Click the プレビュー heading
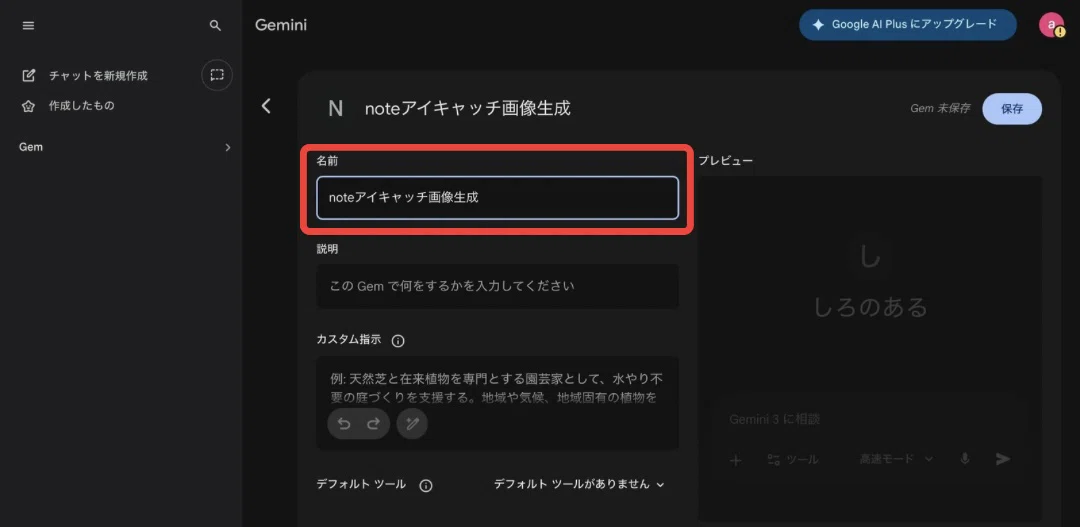 (x=726, y=161)
